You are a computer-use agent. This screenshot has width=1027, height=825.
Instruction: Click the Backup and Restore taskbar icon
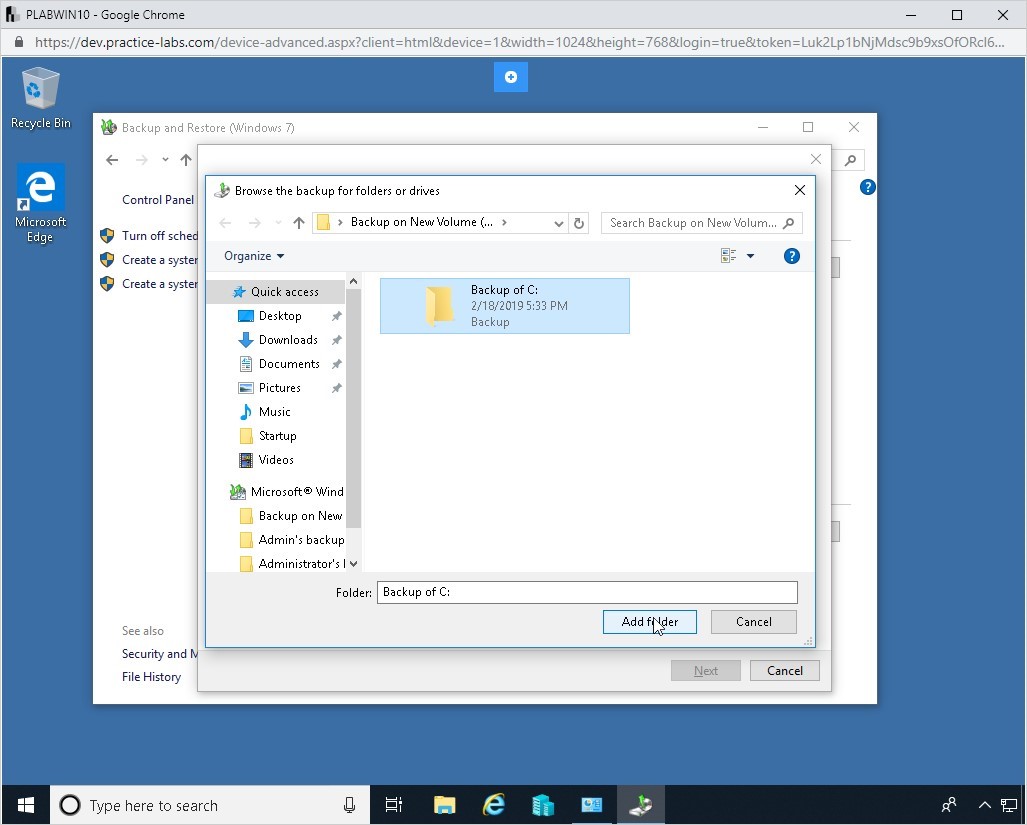641,805
